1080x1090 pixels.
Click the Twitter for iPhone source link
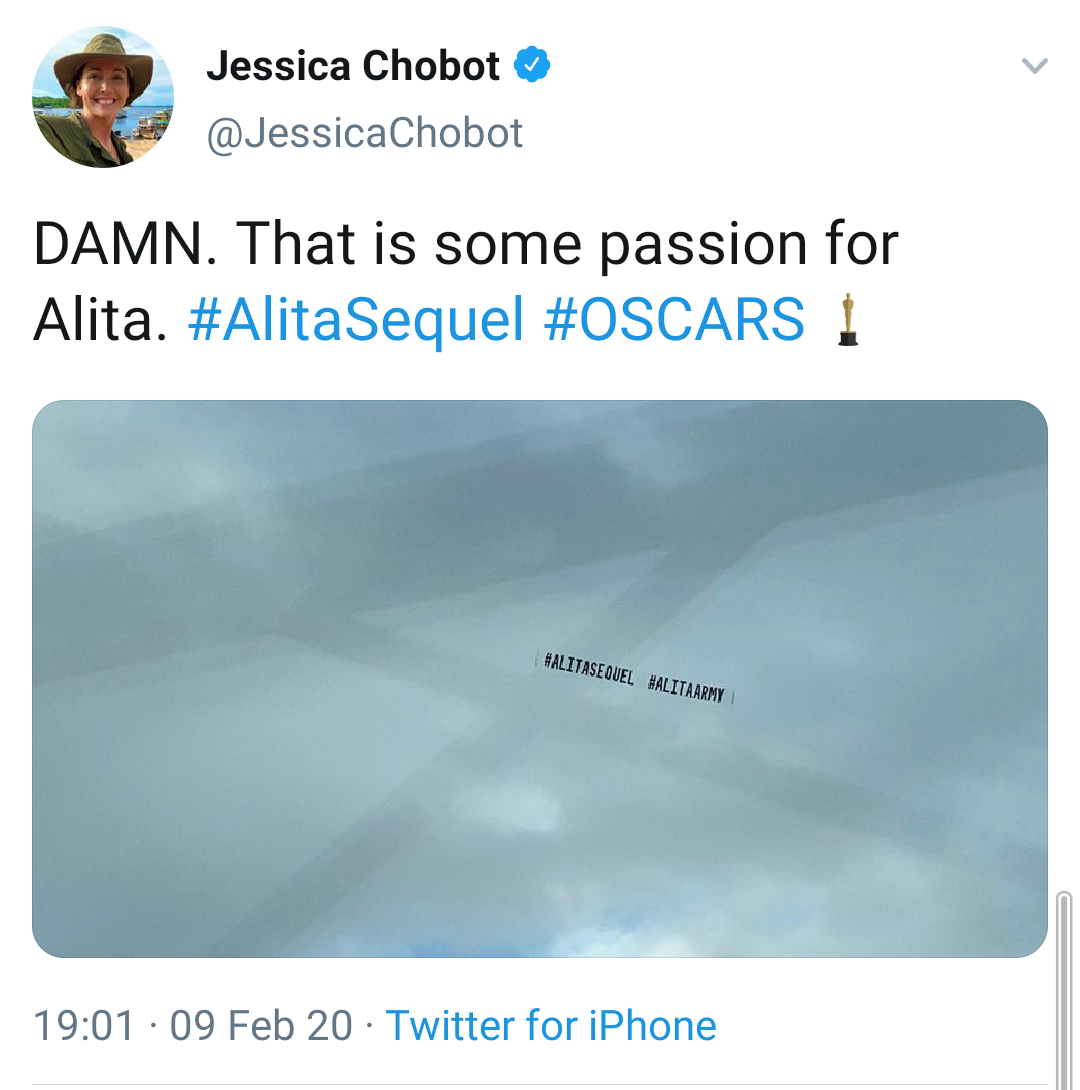tap(551, 1026)
